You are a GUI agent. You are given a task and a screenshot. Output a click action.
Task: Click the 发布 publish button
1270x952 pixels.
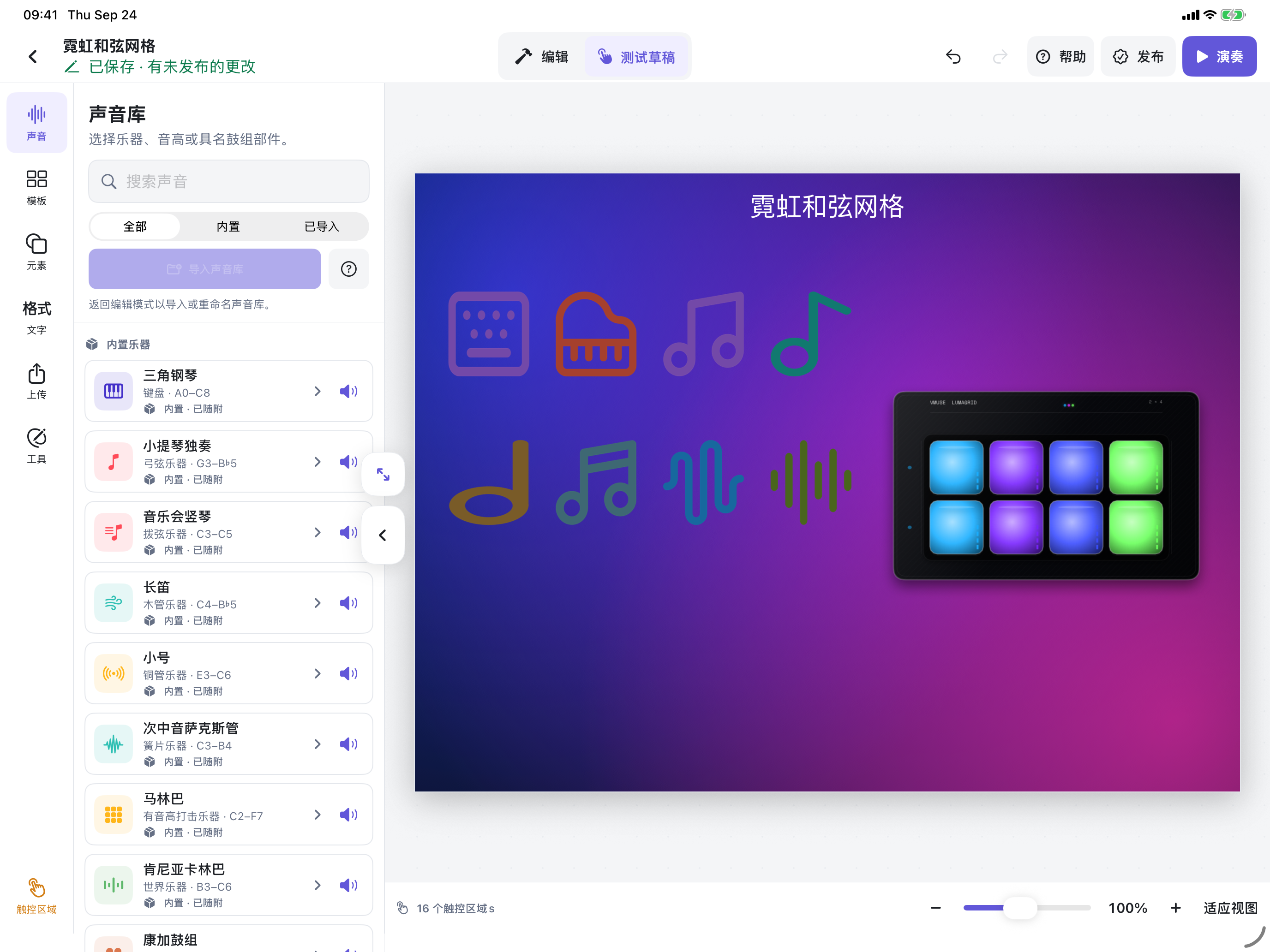pos(1138,56)
